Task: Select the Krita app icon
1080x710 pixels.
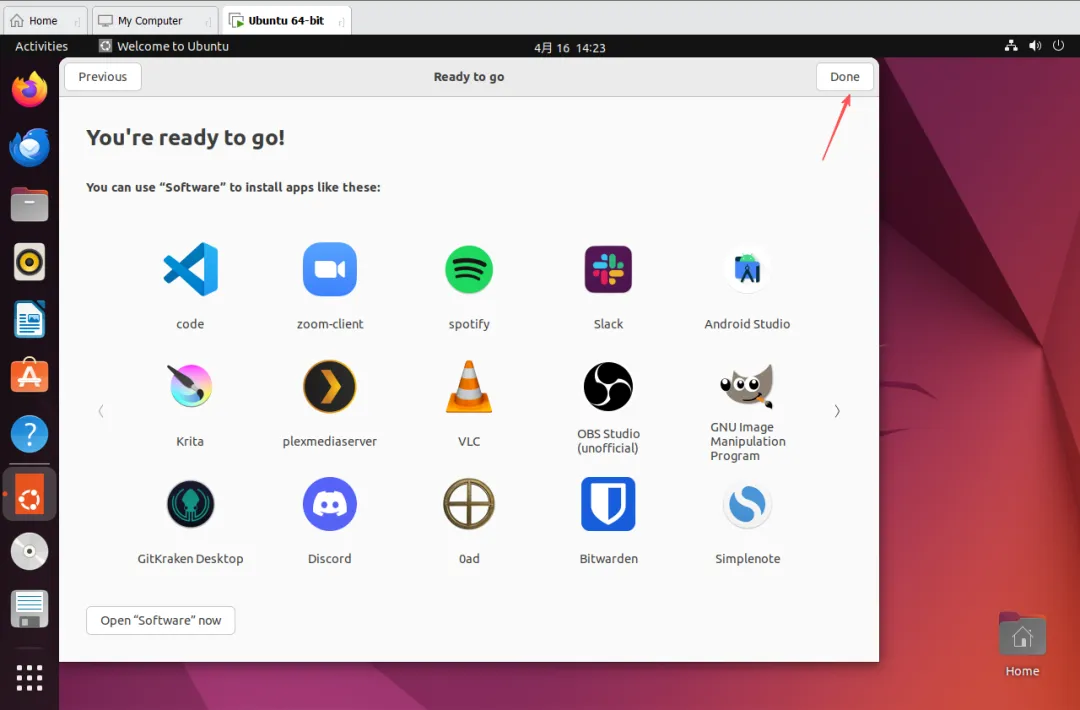Action: (x=190, y=386)
